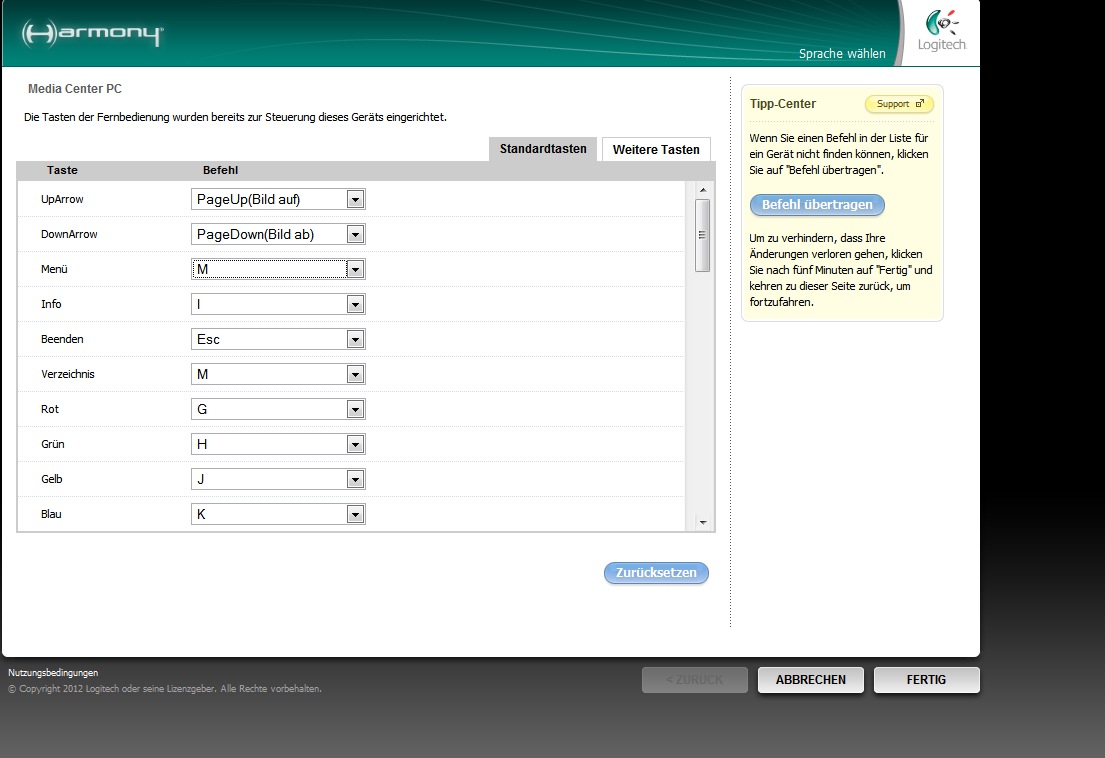Open the Gelb command dropdown
Viewport: 1105px width, 758px height.
[x=278, y=479]
